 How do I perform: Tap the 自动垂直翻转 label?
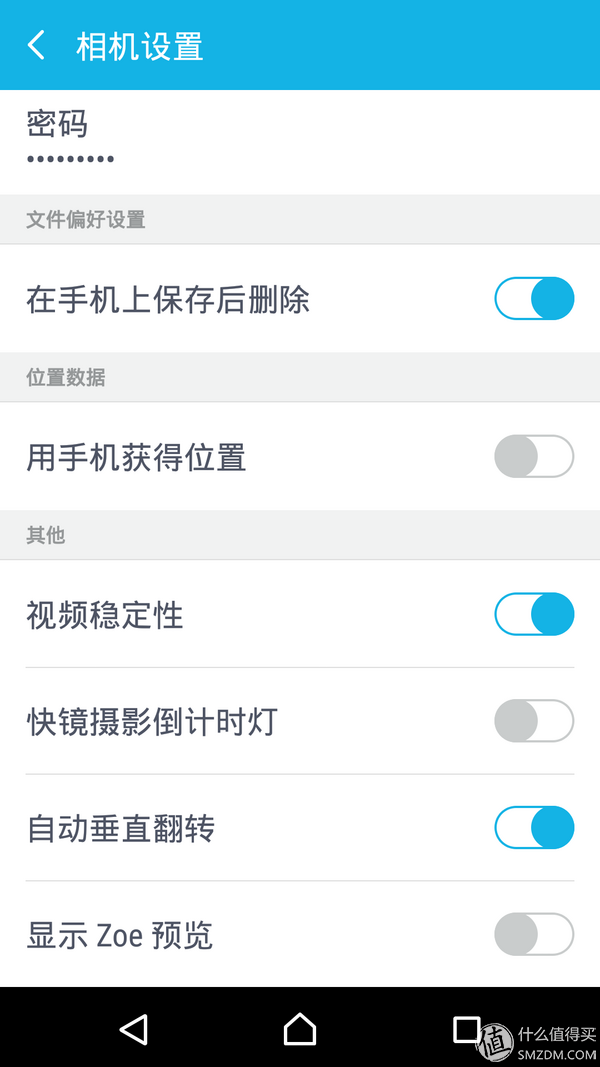click(121, 829)
